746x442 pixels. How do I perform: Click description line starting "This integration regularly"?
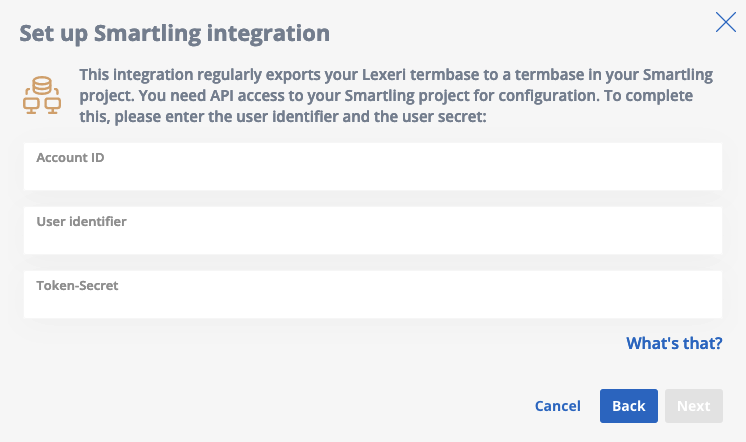pyautogui.click(x=396, y=75)
